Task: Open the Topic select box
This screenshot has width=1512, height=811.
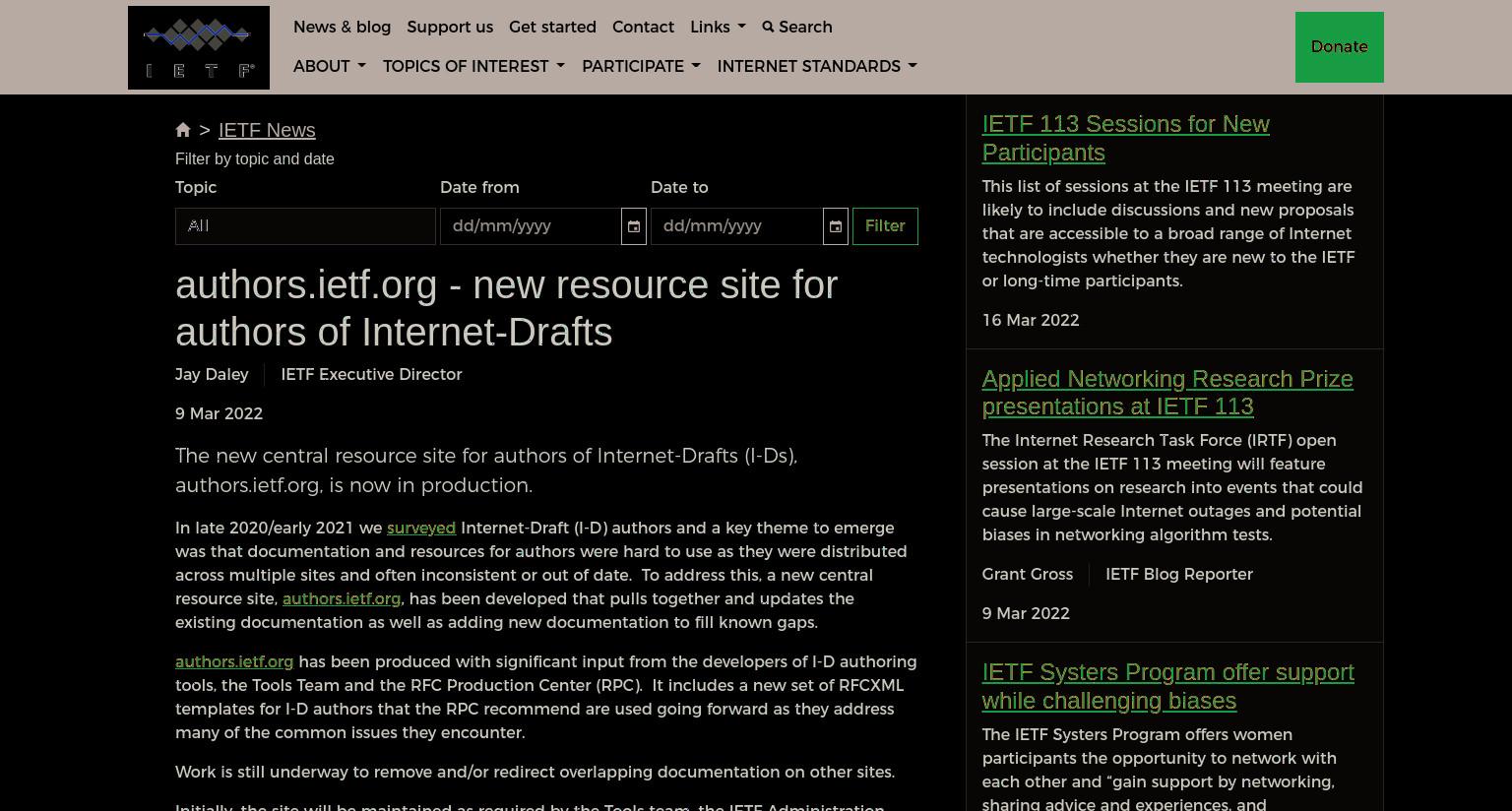Action: coord(305,226)
